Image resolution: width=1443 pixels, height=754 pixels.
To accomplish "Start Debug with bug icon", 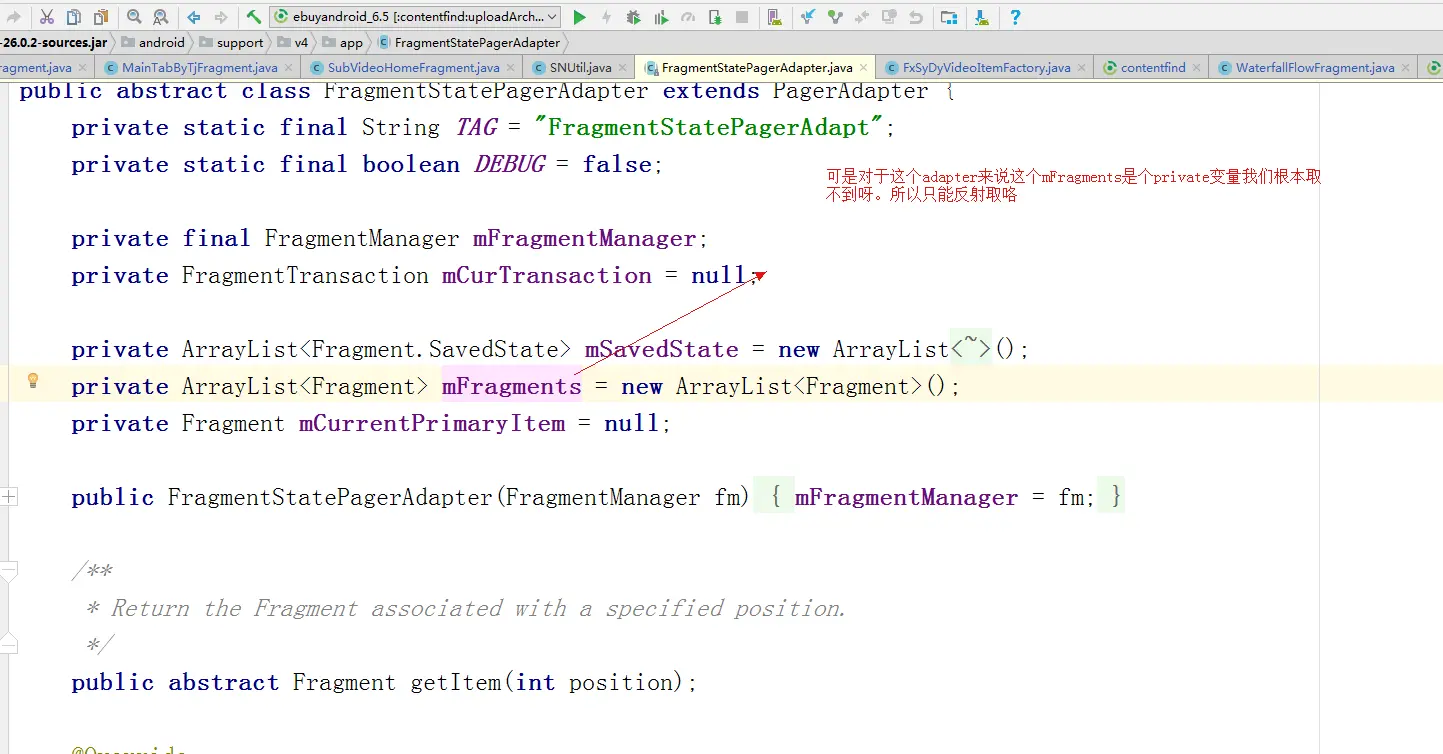I will tap(633, 17).
